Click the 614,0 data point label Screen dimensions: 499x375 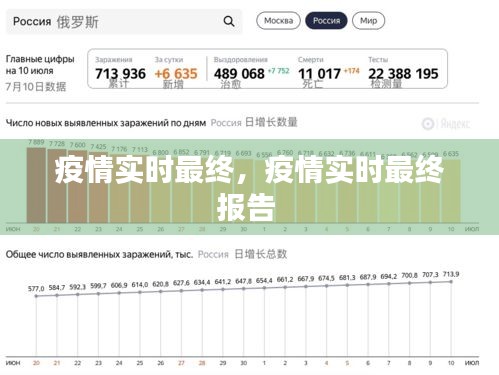tap(140, 285)
